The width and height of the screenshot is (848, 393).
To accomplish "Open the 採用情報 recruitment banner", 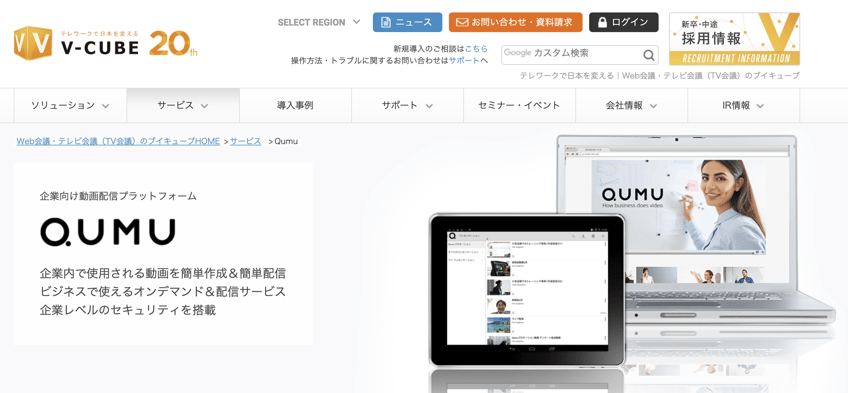I will click(x=734, y=39).
